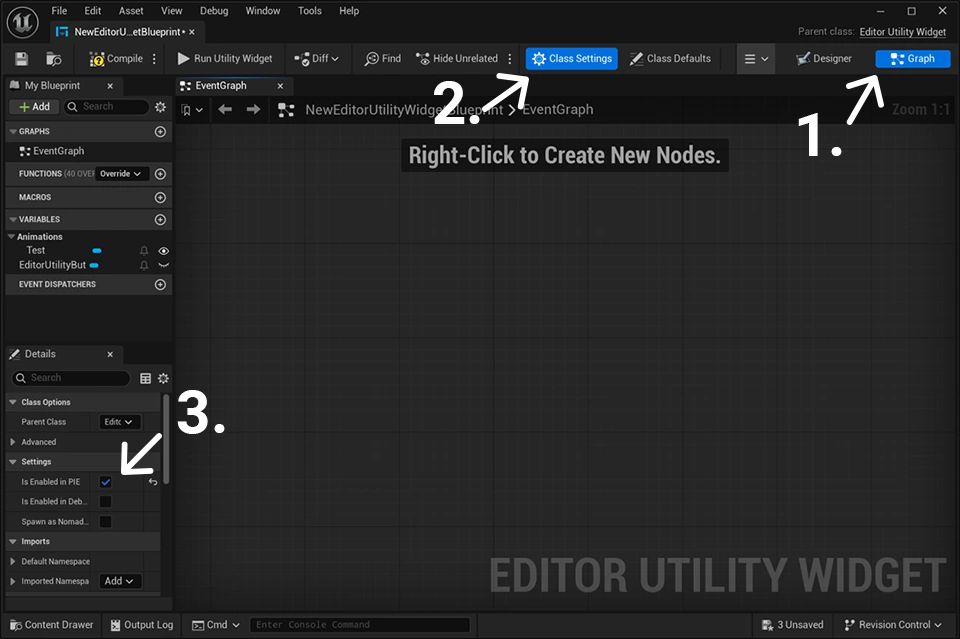Select the Test variable
The height and width of the screenshot is (639, 960).
[x=36, y=250]
